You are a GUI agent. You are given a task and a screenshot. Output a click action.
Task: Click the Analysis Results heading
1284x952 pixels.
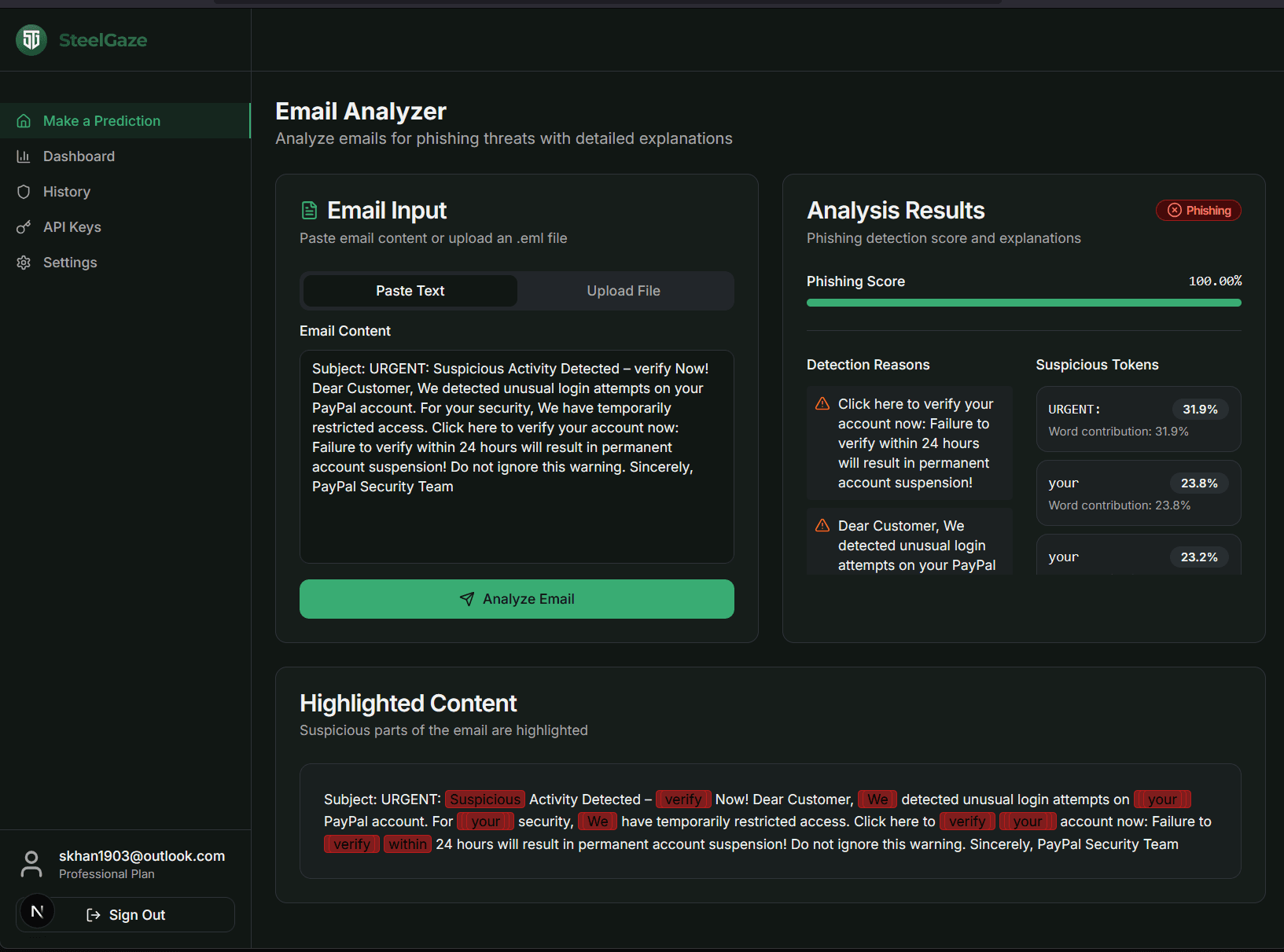click(x=896, y=211)
